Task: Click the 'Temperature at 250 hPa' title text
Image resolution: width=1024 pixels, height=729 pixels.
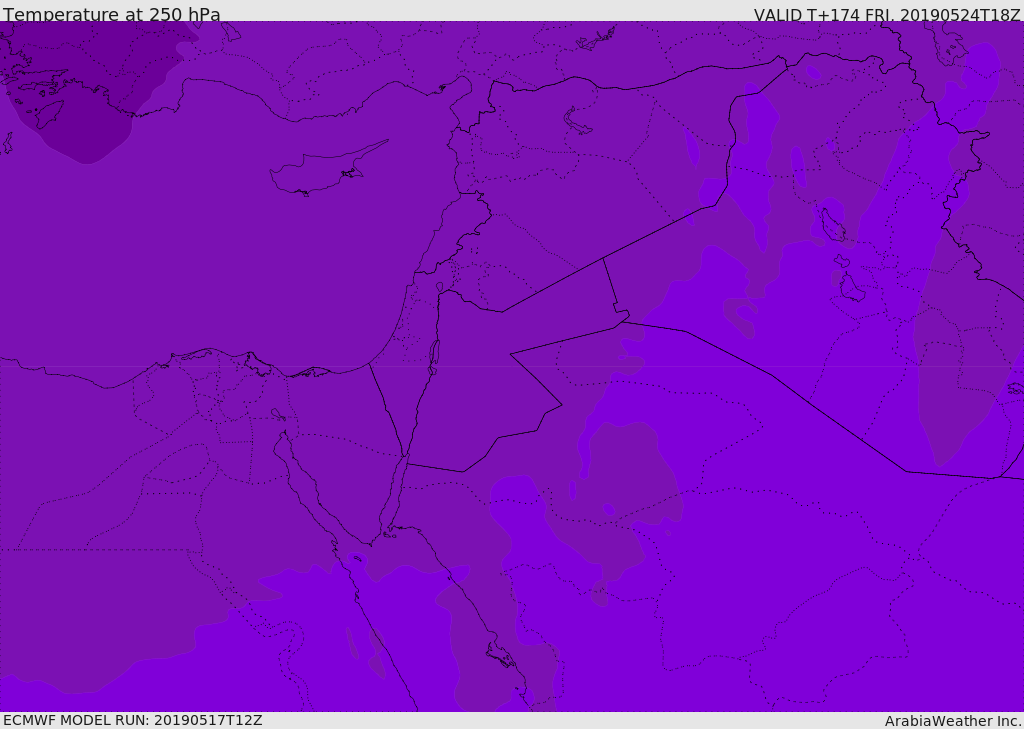Action: [112, 14]
